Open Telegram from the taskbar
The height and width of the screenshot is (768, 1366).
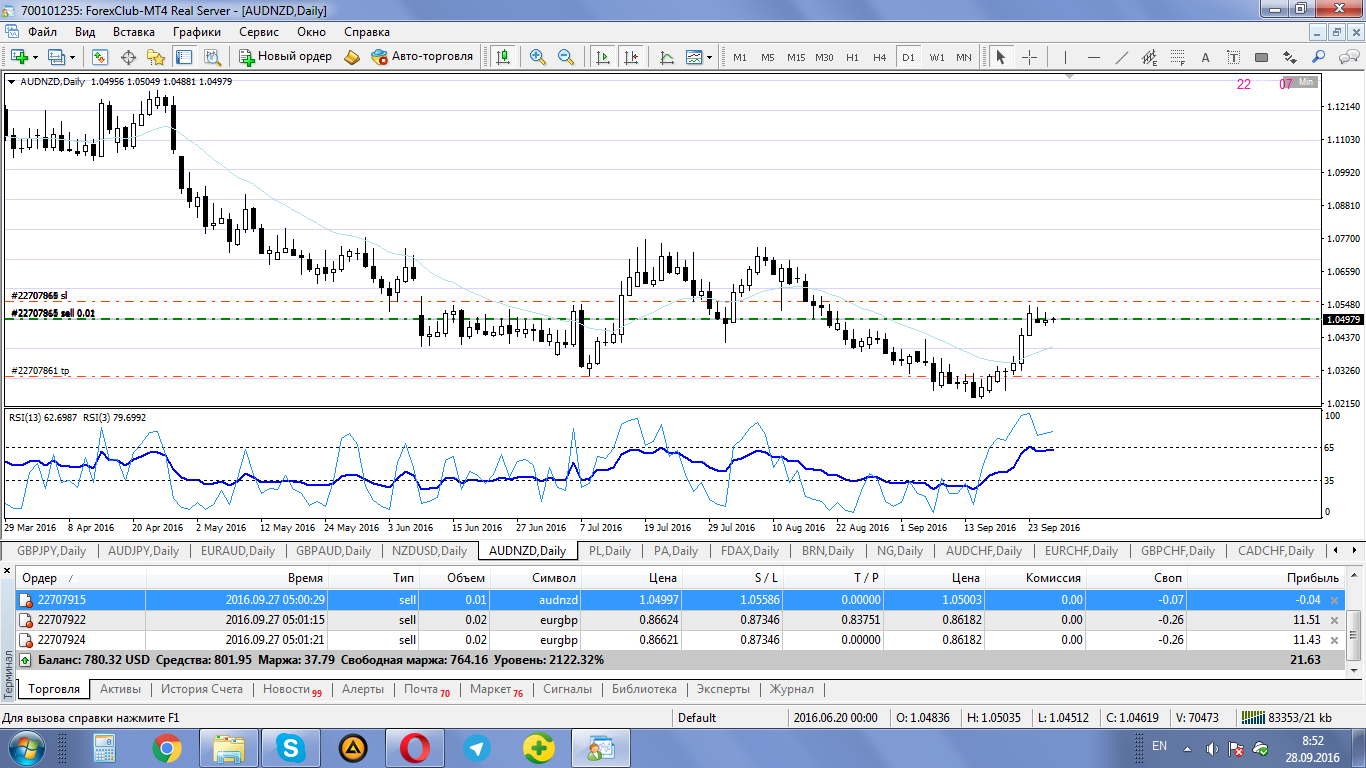477,748
